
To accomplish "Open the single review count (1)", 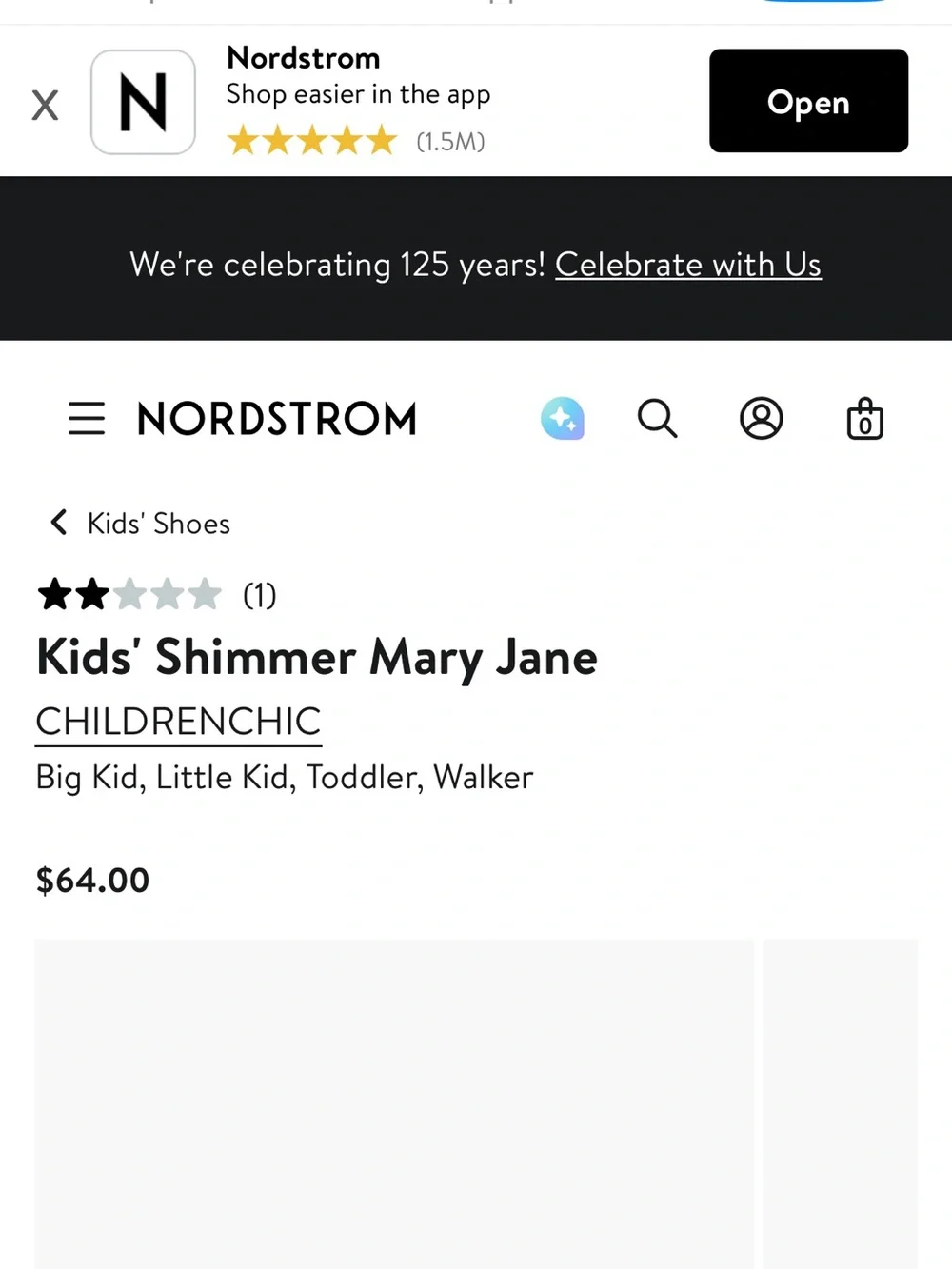I will (x=259, y=595).
